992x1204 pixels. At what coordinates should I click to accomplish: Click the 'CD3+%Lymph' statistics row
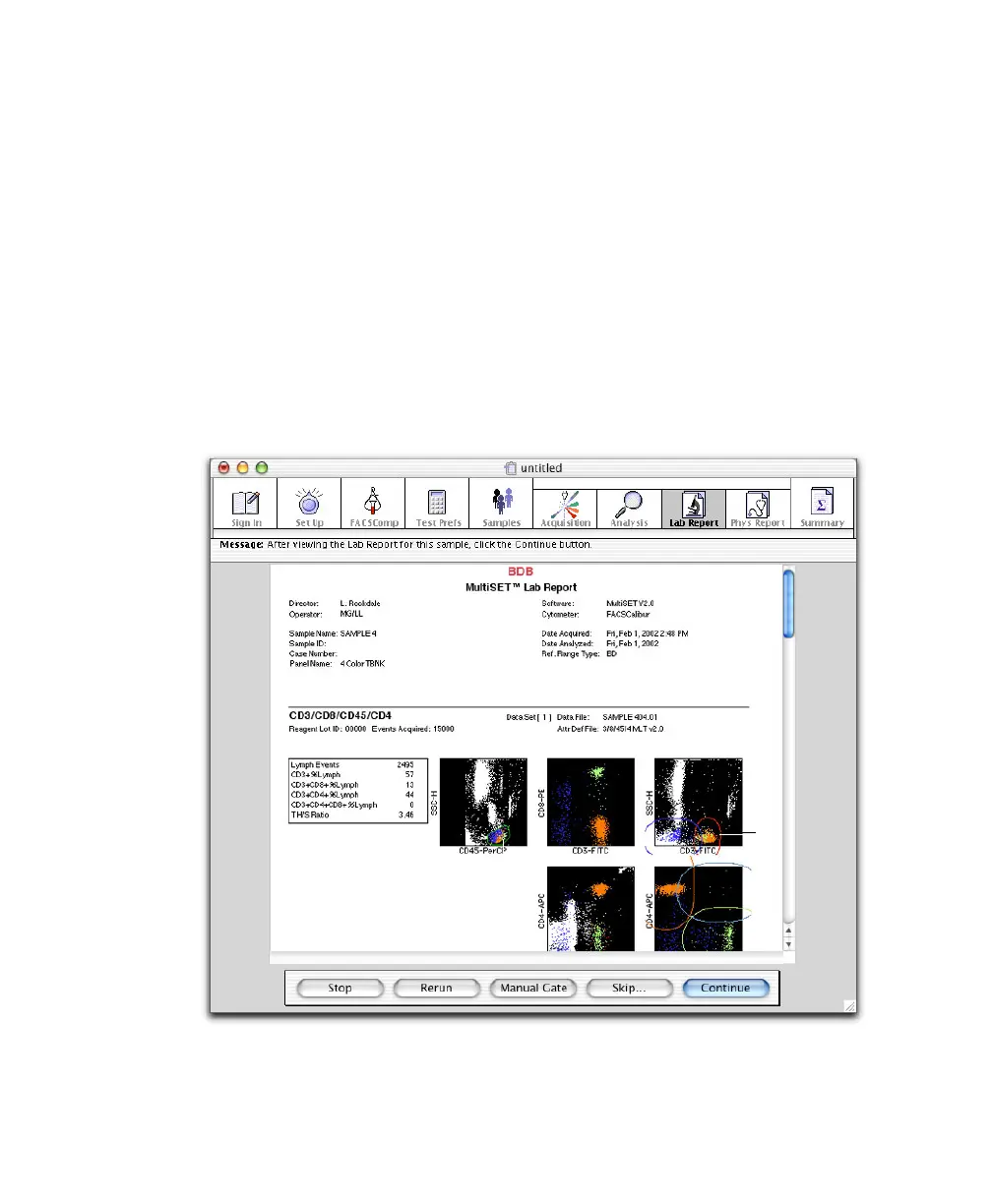pyautogui.click(x=358, y=774)
